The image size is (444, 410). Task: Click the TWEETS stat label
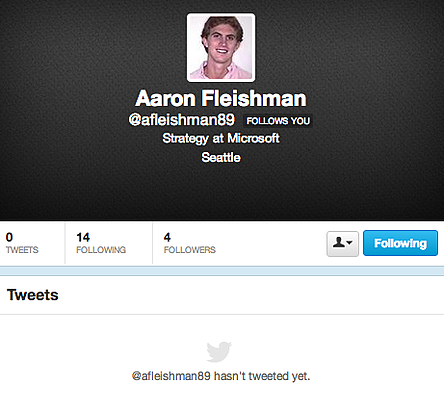[22, 250]
